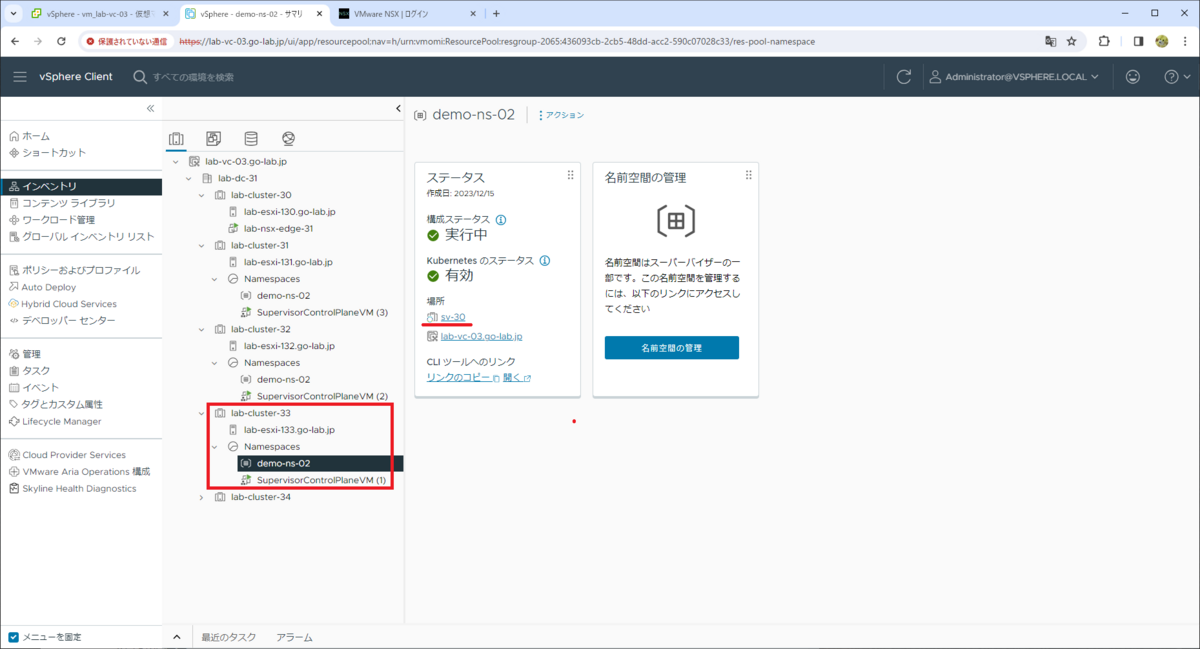Select インベントリ in the left navigation
This screenshot has height=649, width=1200.
[81, 186]
